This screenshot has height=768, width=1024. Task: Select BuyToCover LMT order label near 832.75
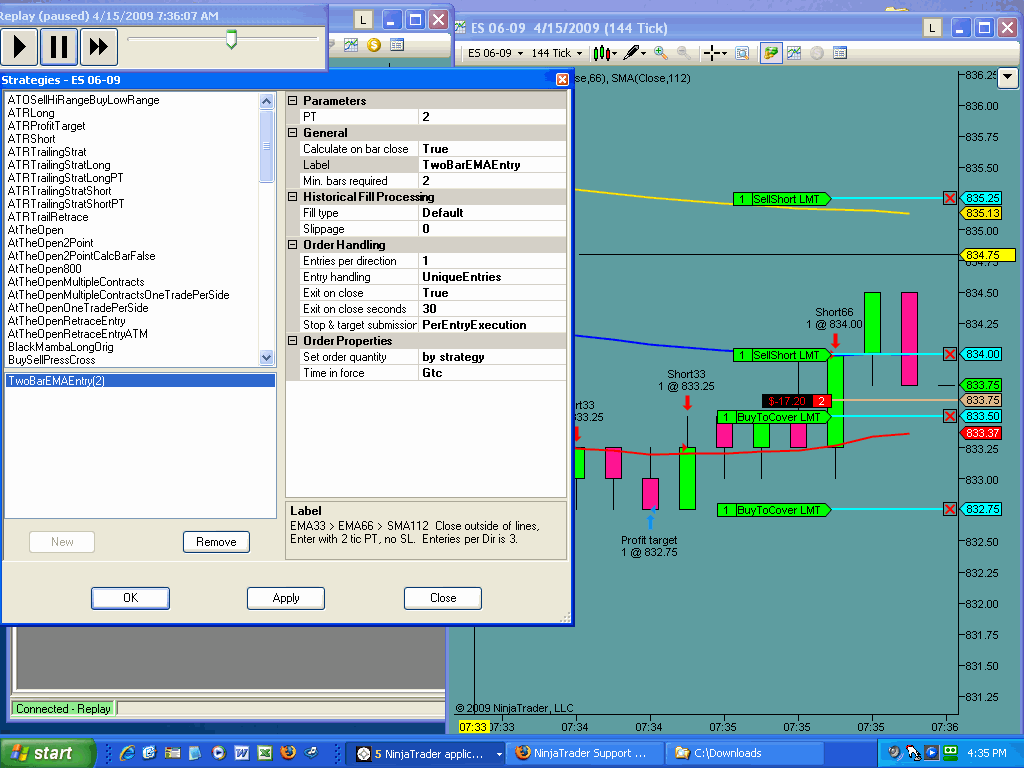(774, 510)
